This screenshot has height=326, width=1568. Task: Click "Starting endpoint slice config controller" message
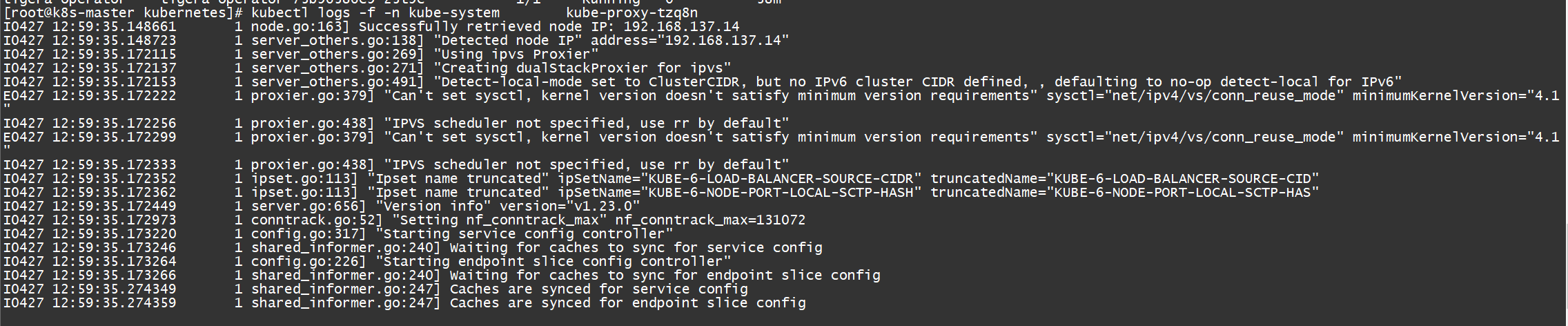[x=553, y=262]
